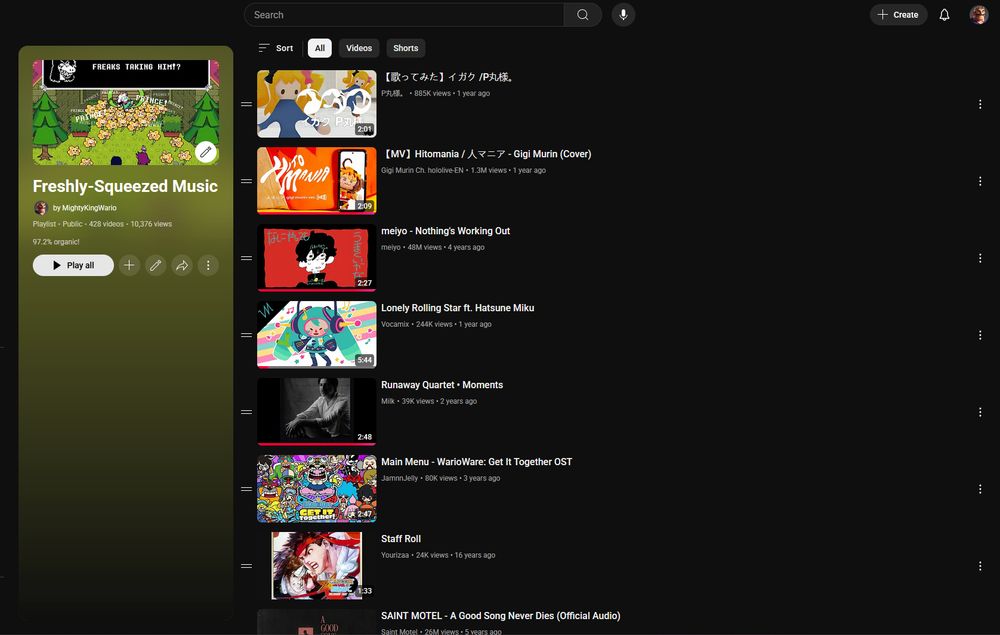Open options for Runaway Quartet Moments video
This screenshot has width=1000, height=635.
click(x=980, y=412)
